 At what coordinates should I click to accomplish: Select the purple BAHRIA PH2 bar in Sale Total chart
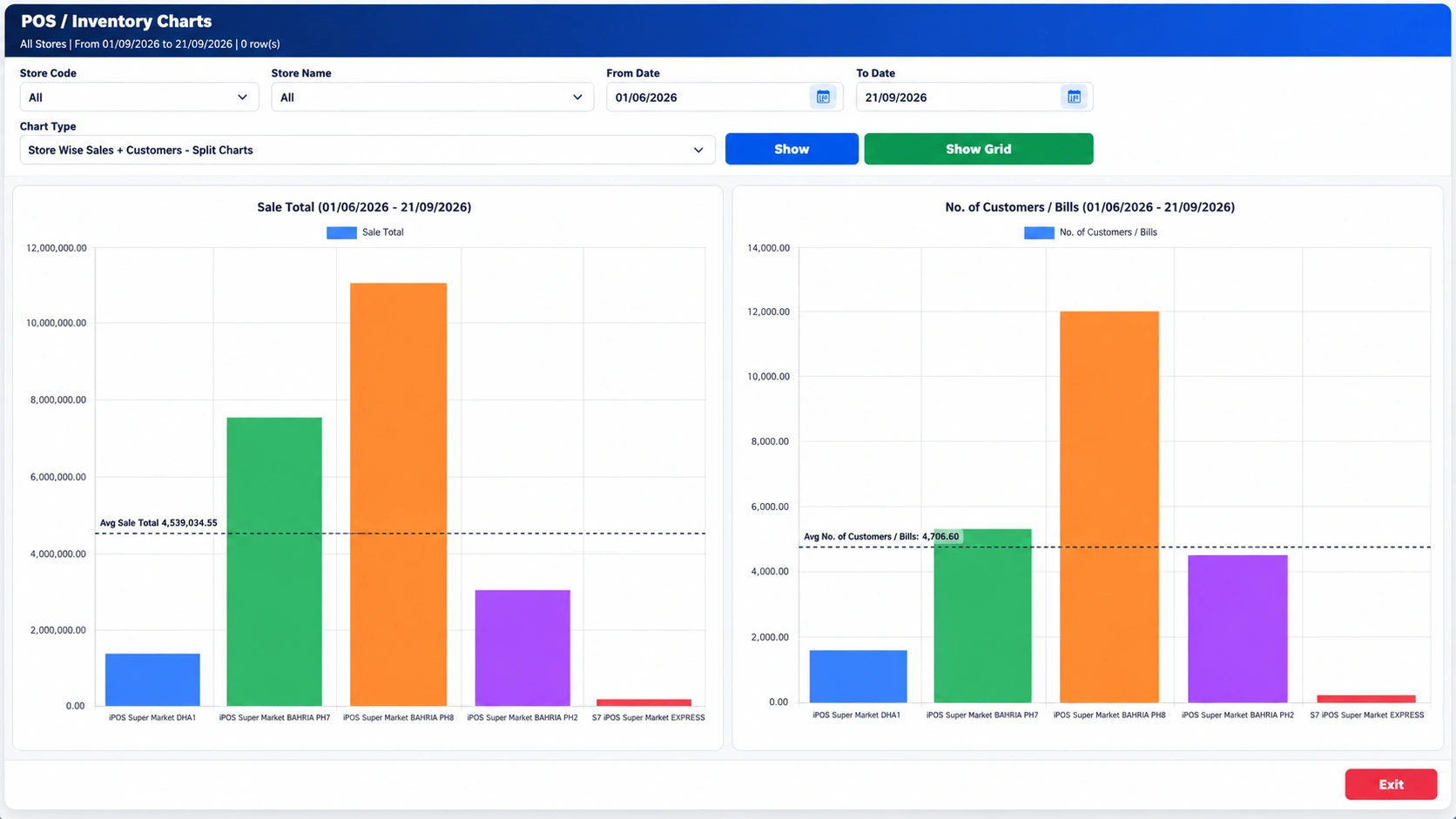pos(522,648)
